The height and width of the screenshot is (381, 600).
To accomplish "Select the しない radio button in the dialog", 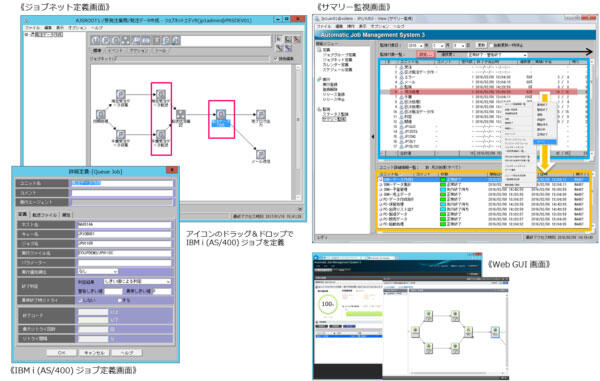I will [80, 300].
